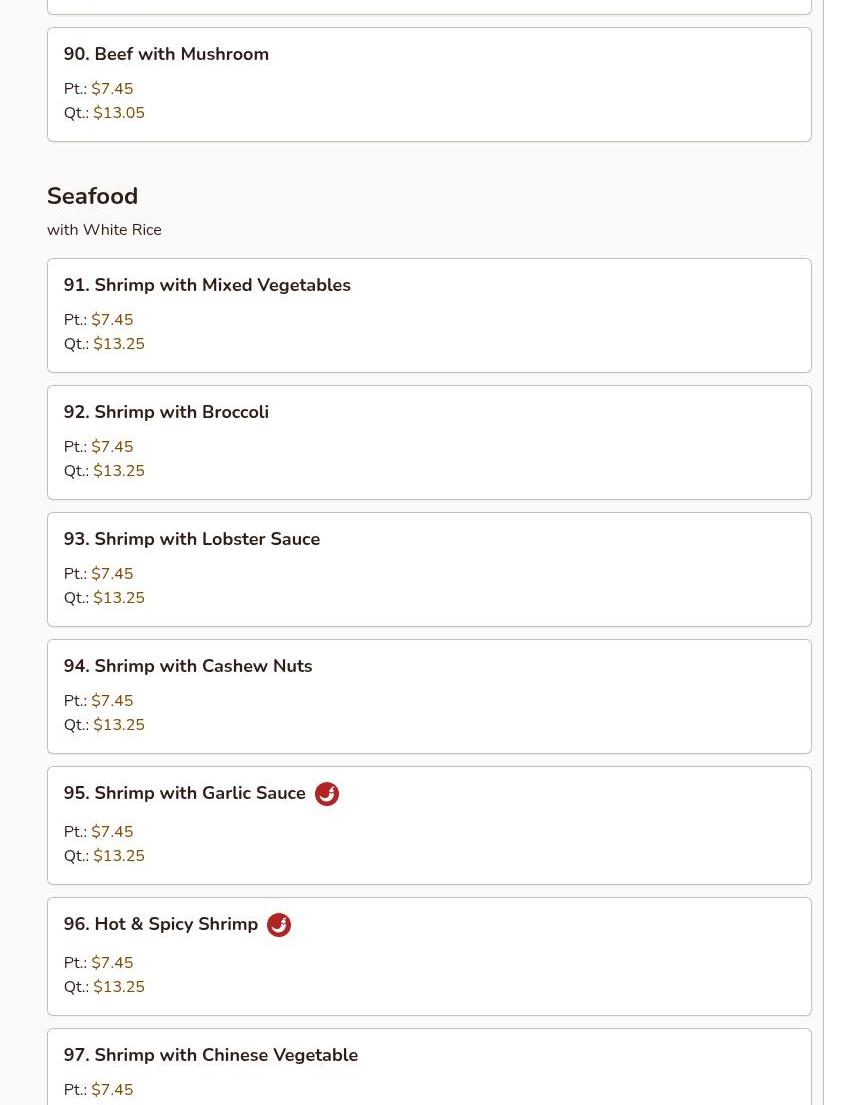Choose 93. Shrimp with Lobster Sauce

tap(192, 539)
